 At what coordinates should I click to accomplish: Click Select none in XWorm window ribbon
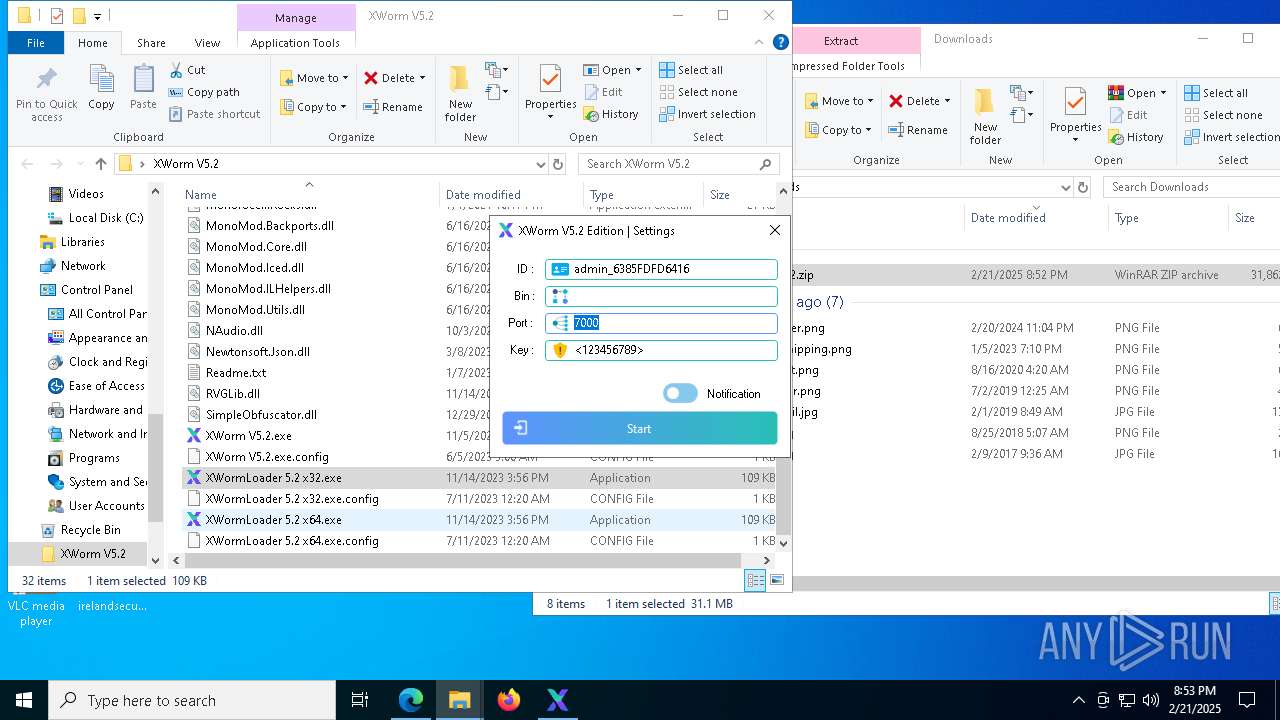pyautogui.click(x=698, y=92)
